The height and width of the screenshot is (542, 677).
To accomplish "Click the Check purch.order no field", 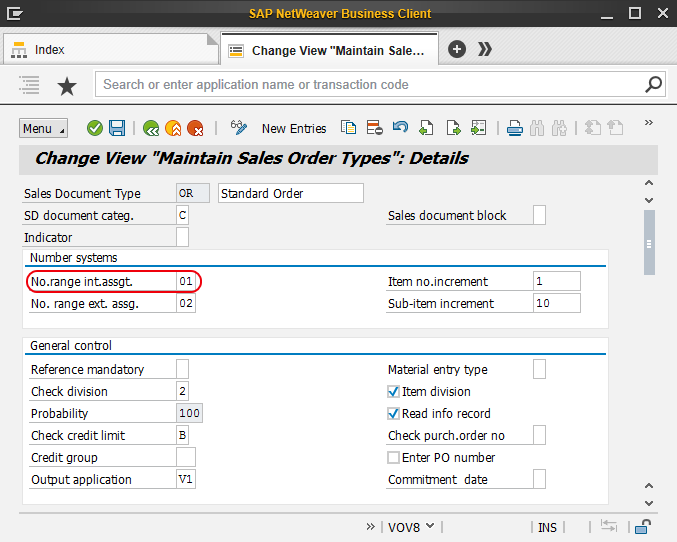I will (539, 435).
